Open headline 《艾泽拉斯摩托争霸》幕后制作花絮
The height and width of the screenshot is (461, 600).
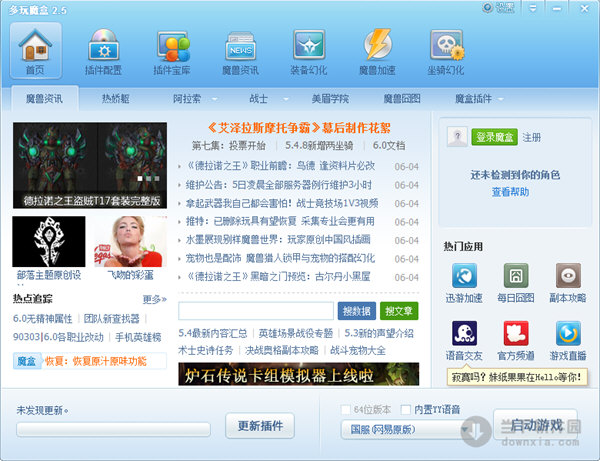click(x=299, y=128)
